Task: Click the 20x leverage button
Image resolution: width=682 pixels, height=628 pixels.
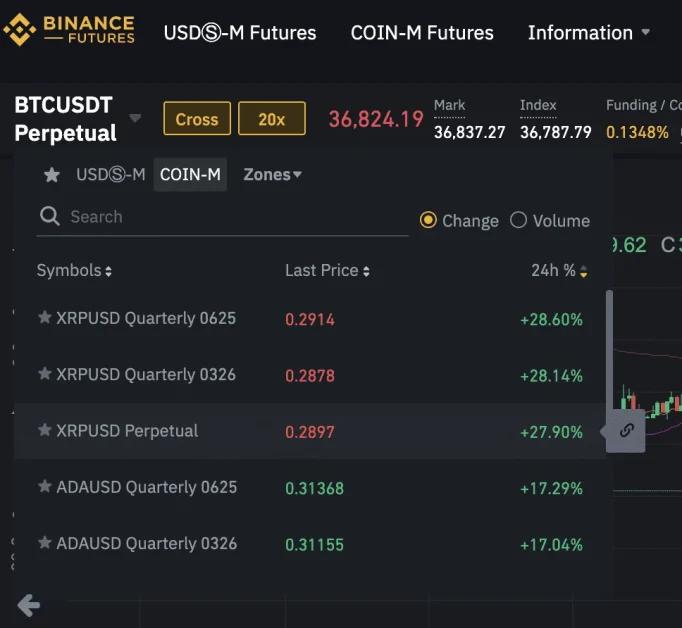Action: 271,119
